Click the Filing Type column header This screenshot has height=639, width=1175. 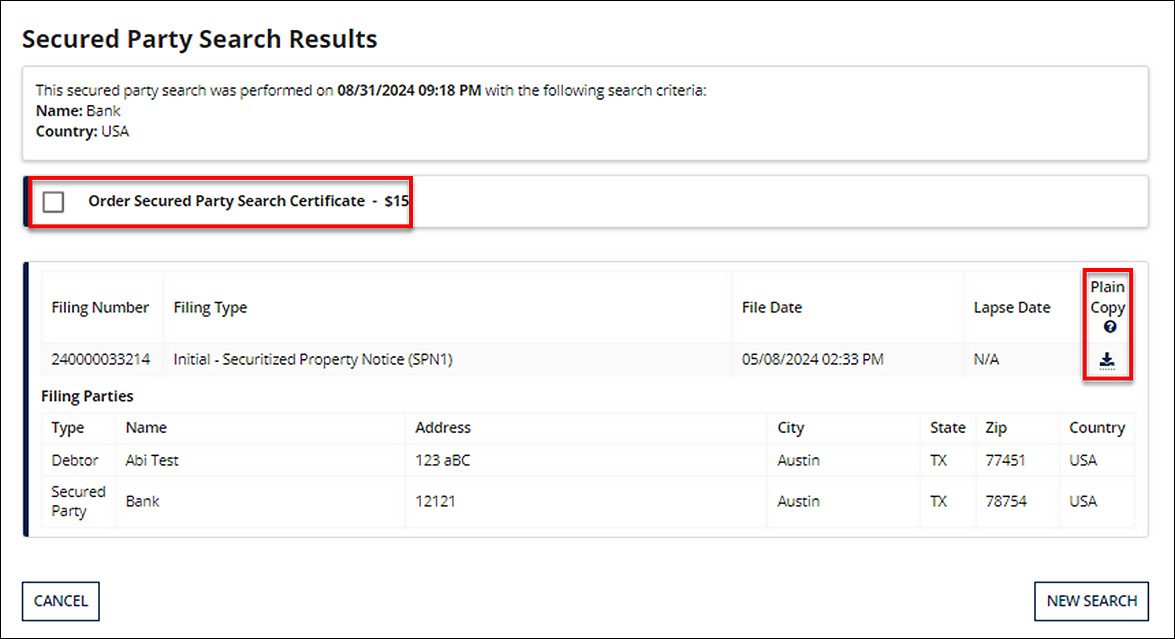coord(210,307)
